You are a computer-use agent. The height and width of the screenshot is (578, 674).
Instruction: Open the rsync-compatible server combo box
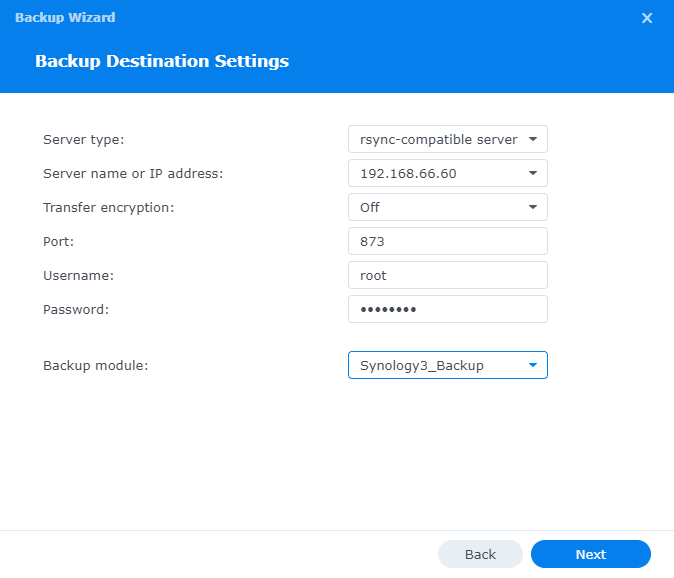[x=438, y=140]
